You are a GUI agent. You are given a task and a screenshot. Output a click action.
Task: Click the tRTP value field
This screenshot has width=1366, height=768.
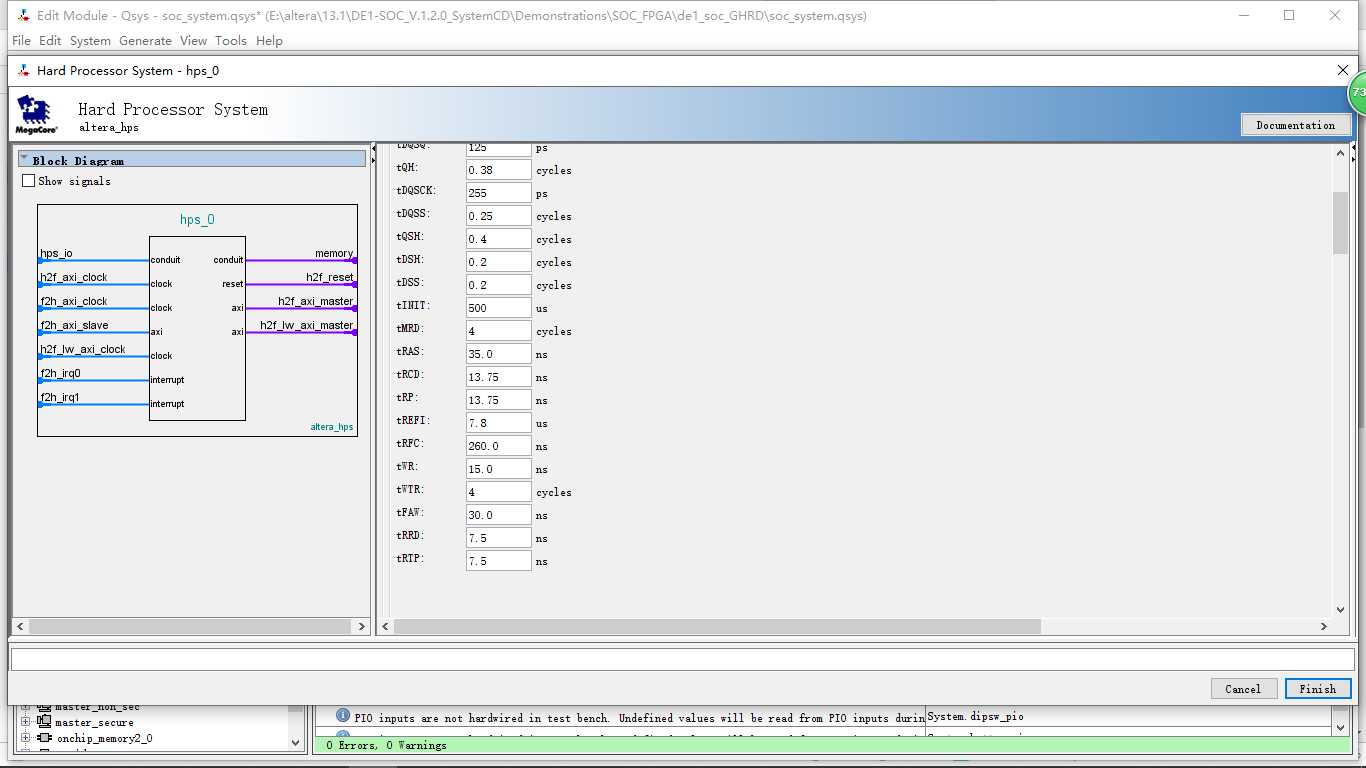coord(498,561)
